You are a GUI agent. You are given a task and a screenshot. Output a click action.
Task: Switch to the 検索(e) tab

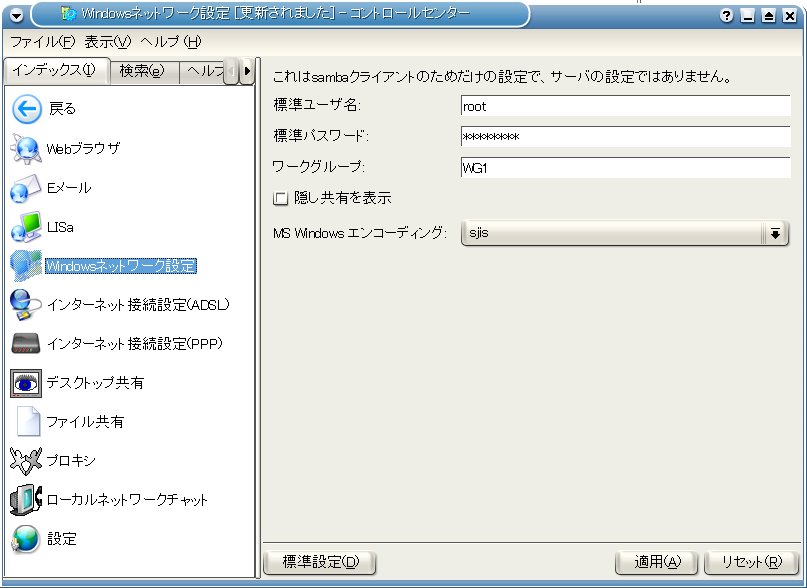pyautogui.click(x=144, y=71)
